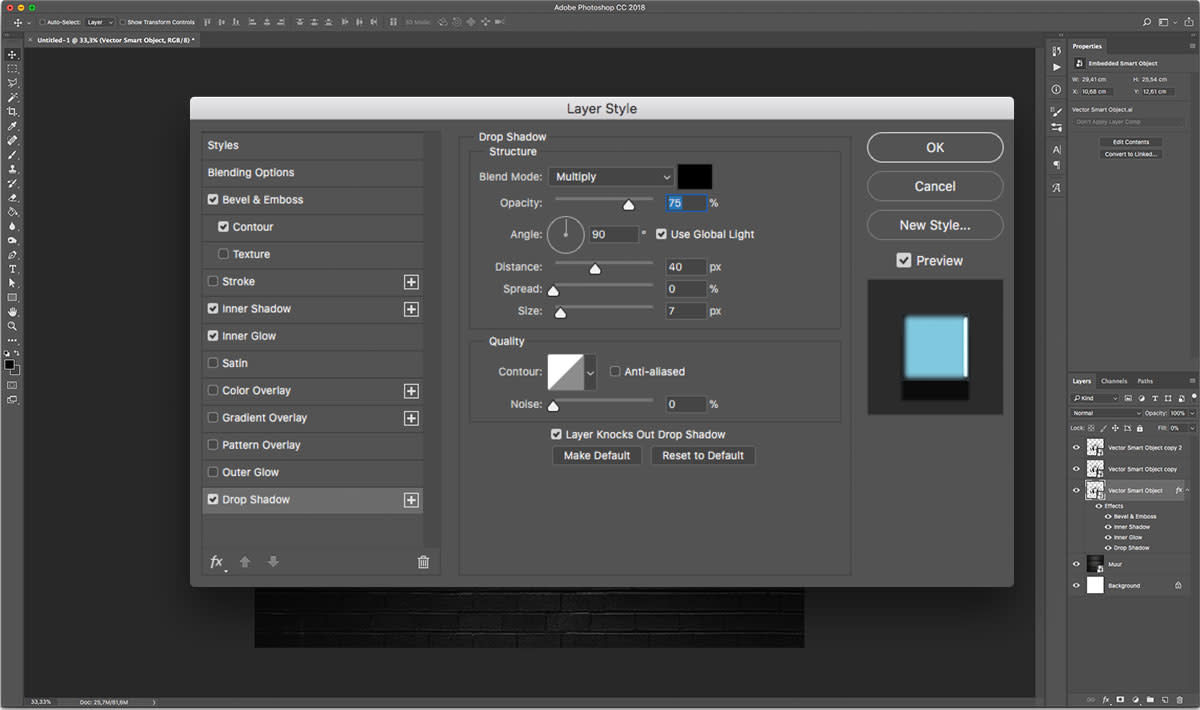1200x710 pixels.
Task: Toggle Use Global Light checkbox
Action: [x=661, y=234]
